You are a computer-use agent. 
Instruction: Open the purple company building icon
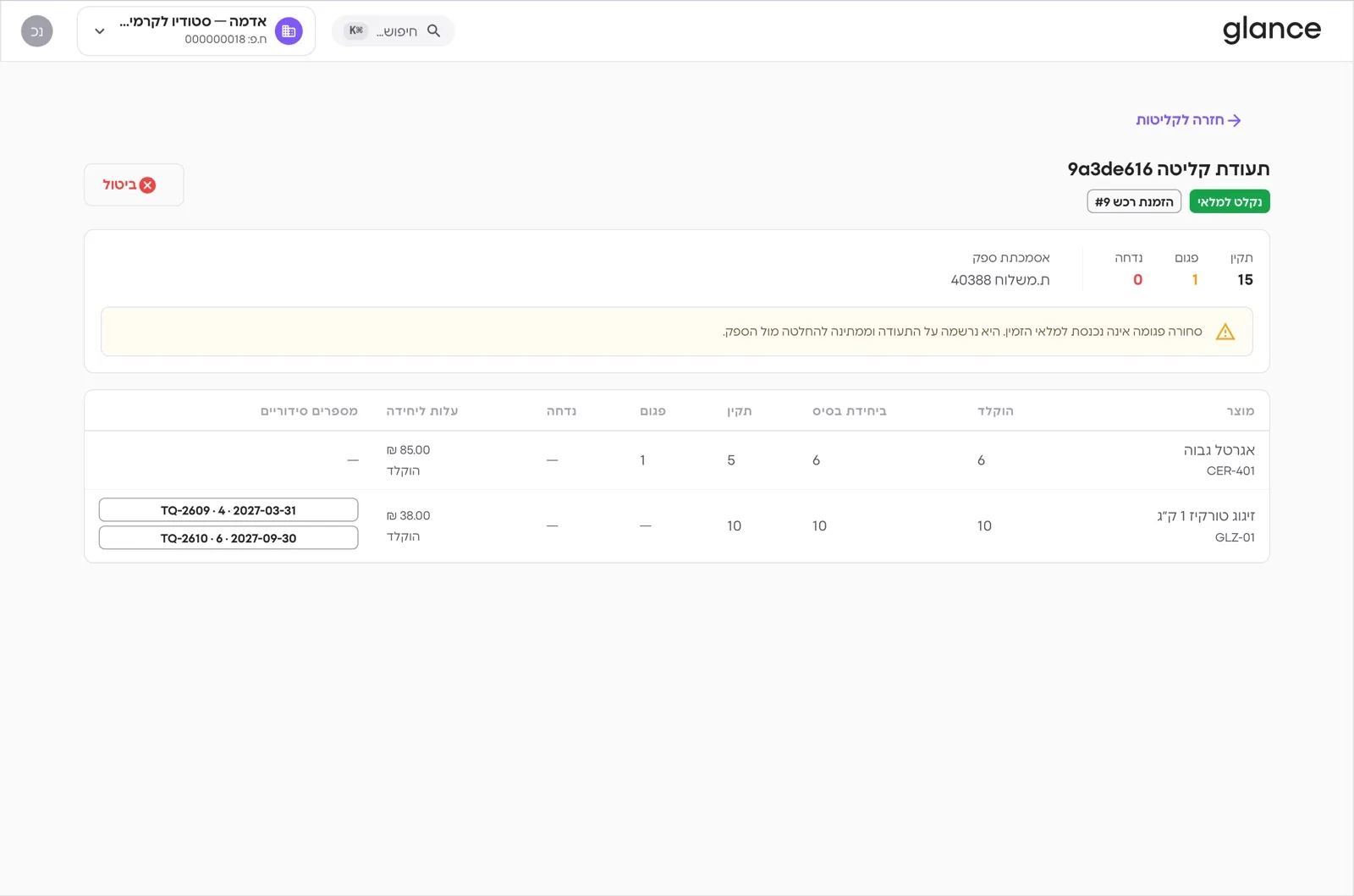point(289,31)
